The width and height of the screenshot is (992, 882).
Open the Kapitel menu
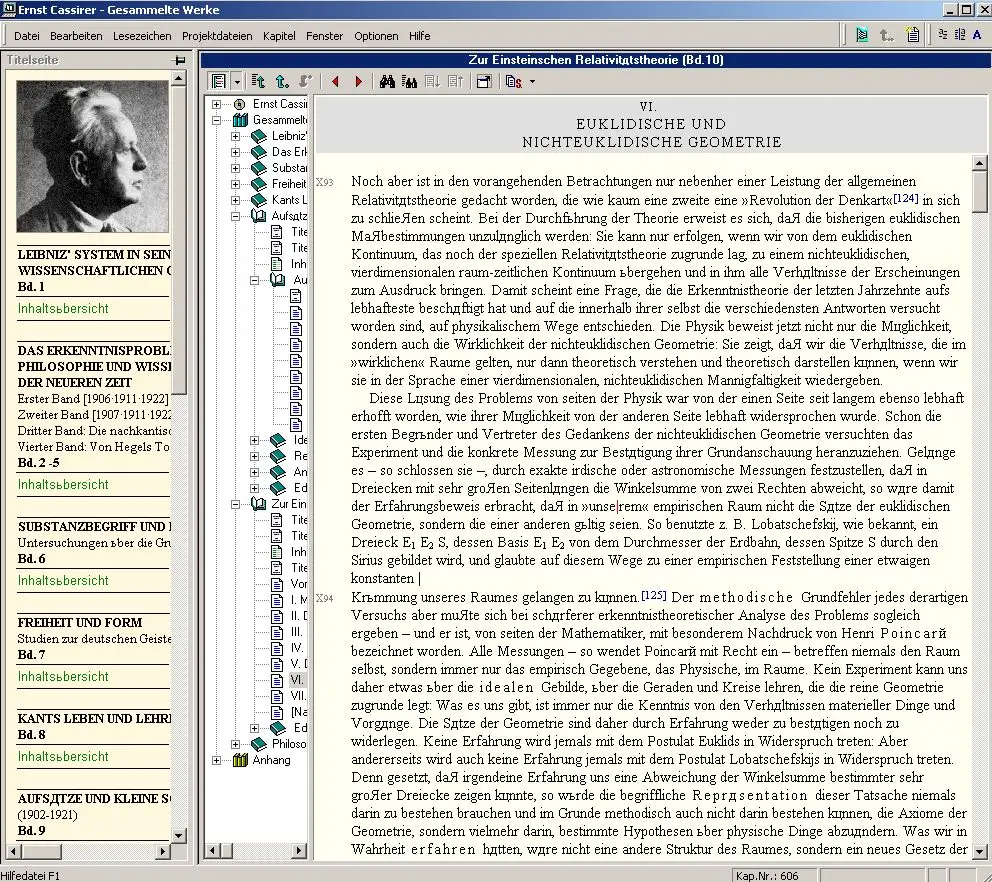[279, 36]
